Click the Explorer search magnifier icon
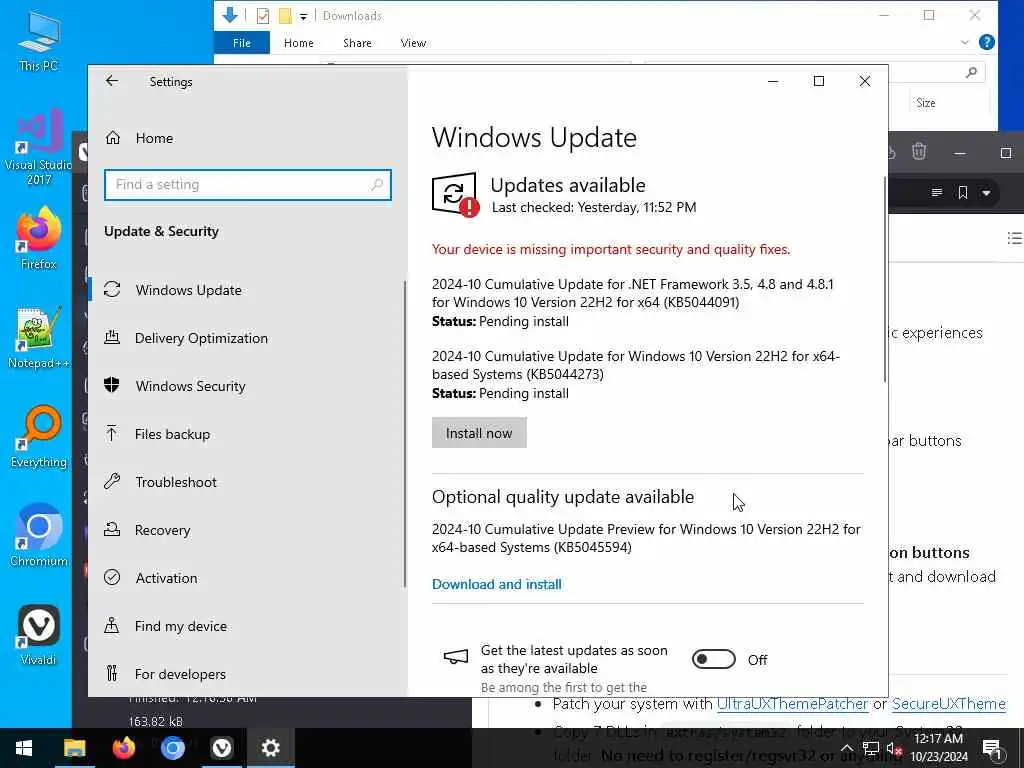The width and height of the screenshot is (1024, 768). click(x=971, y=72)
